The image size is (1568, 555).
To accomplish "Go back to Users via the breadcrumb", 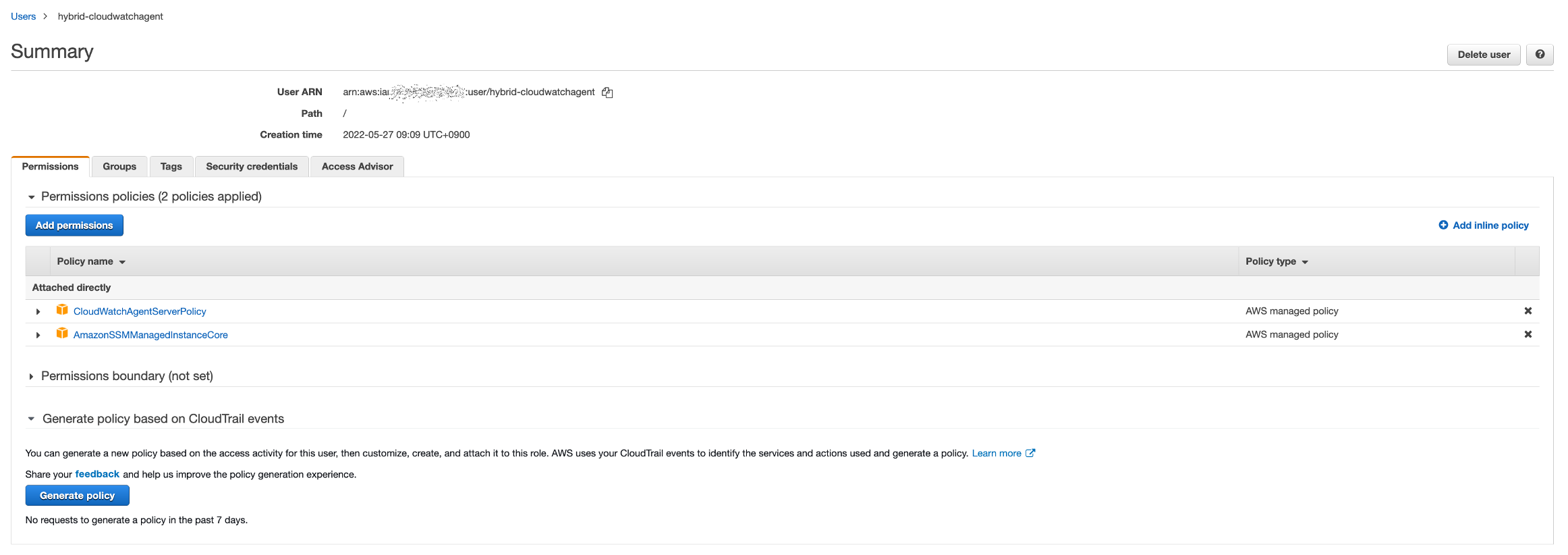I will point(23,16).
